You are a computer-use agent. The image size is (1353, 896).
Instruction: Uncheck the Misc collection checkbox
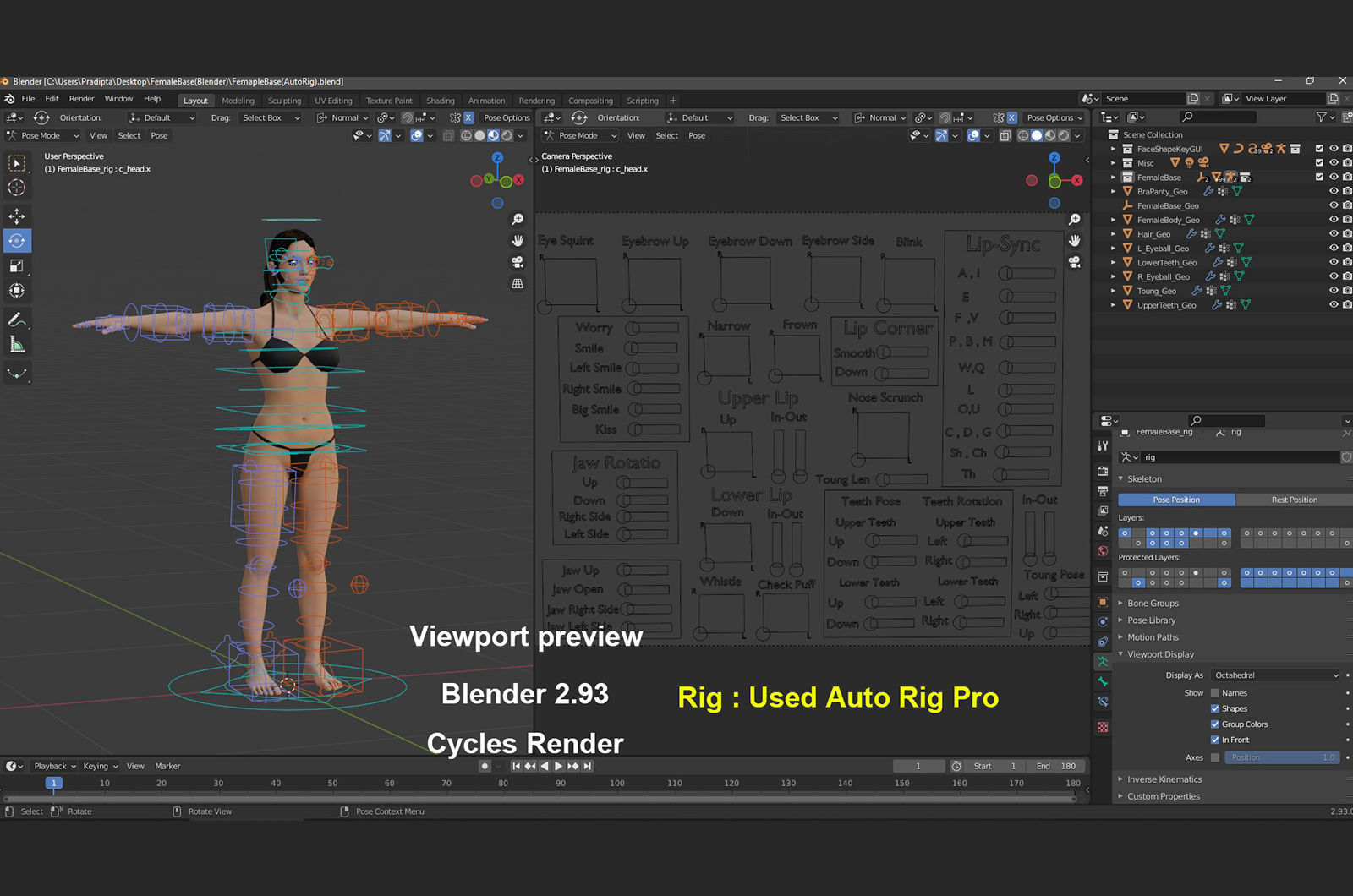1319,163
